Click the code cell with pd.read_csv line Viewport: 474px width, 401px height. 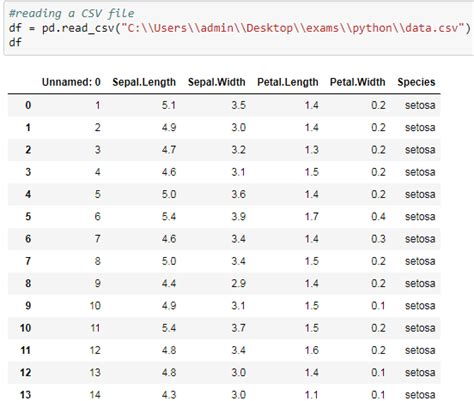[239, 28]
